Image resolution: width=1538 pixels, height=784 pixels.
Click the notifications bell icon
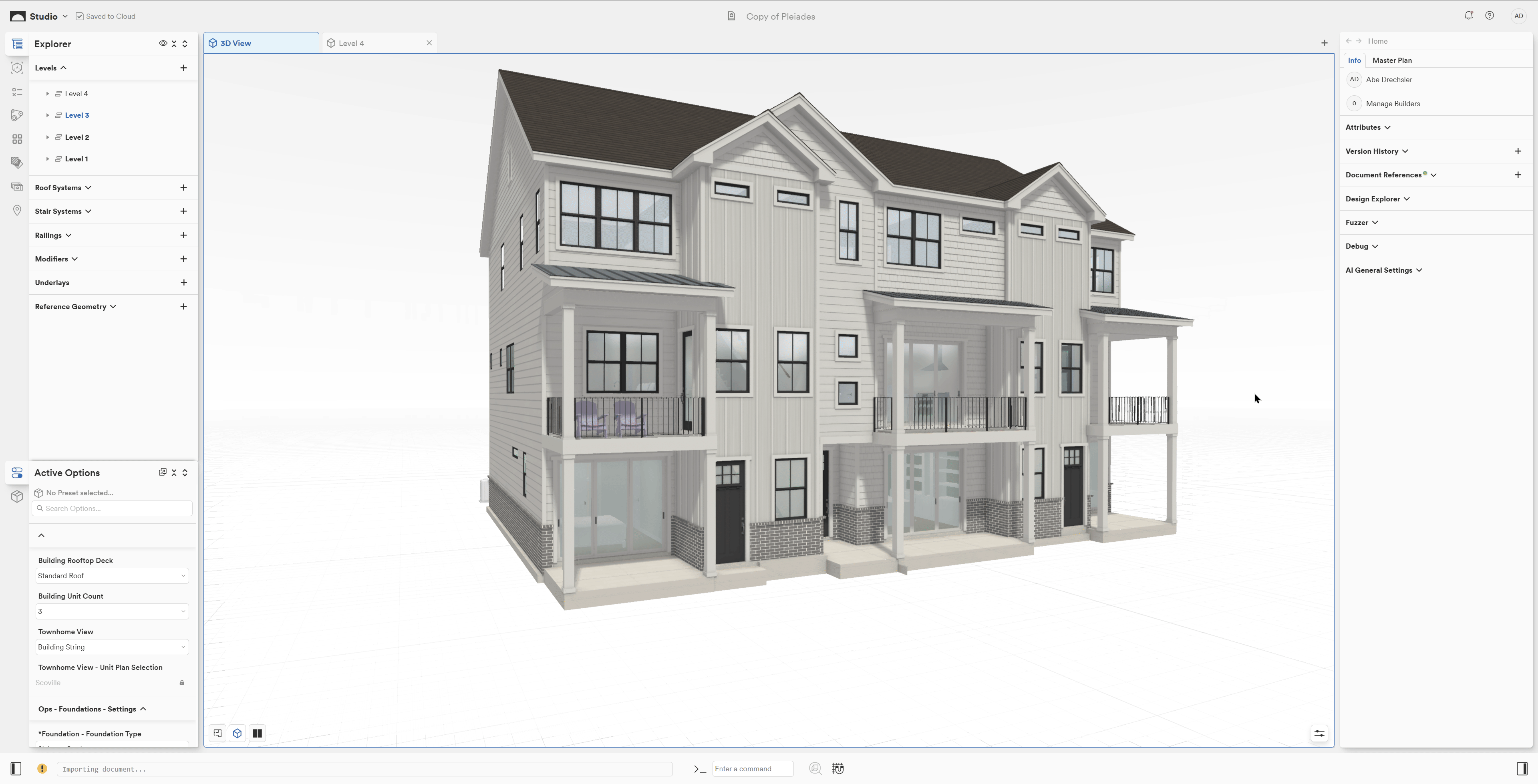(1468, 16)
